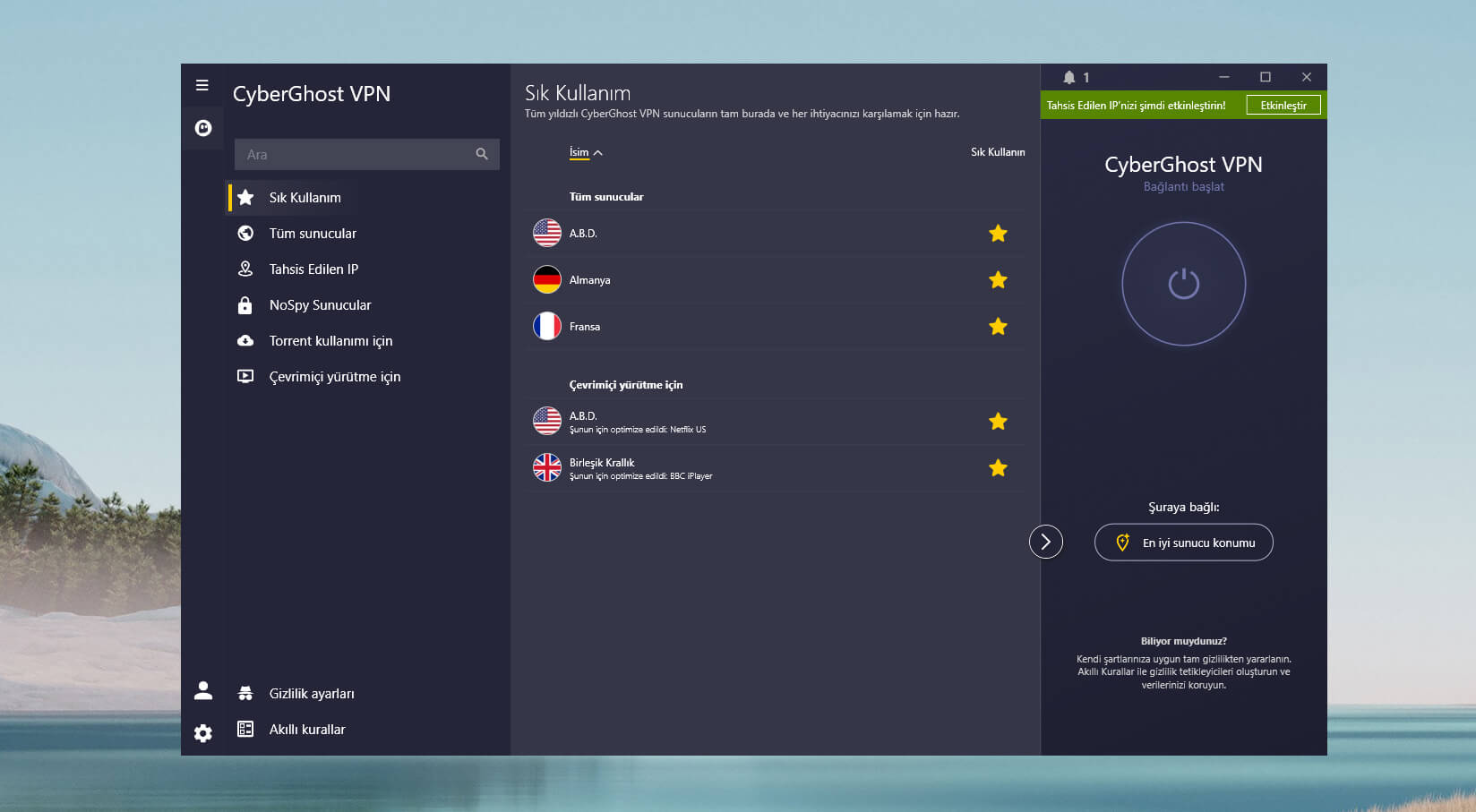Open Torrent kullanımı için section
1476x812 pixels.
330,341
